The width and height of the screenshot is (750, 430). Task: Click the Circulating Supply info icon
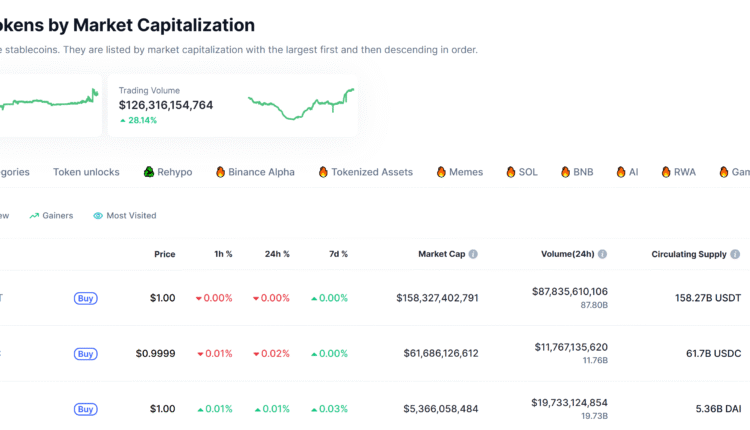pyautogui.click(x=735, y=254)
